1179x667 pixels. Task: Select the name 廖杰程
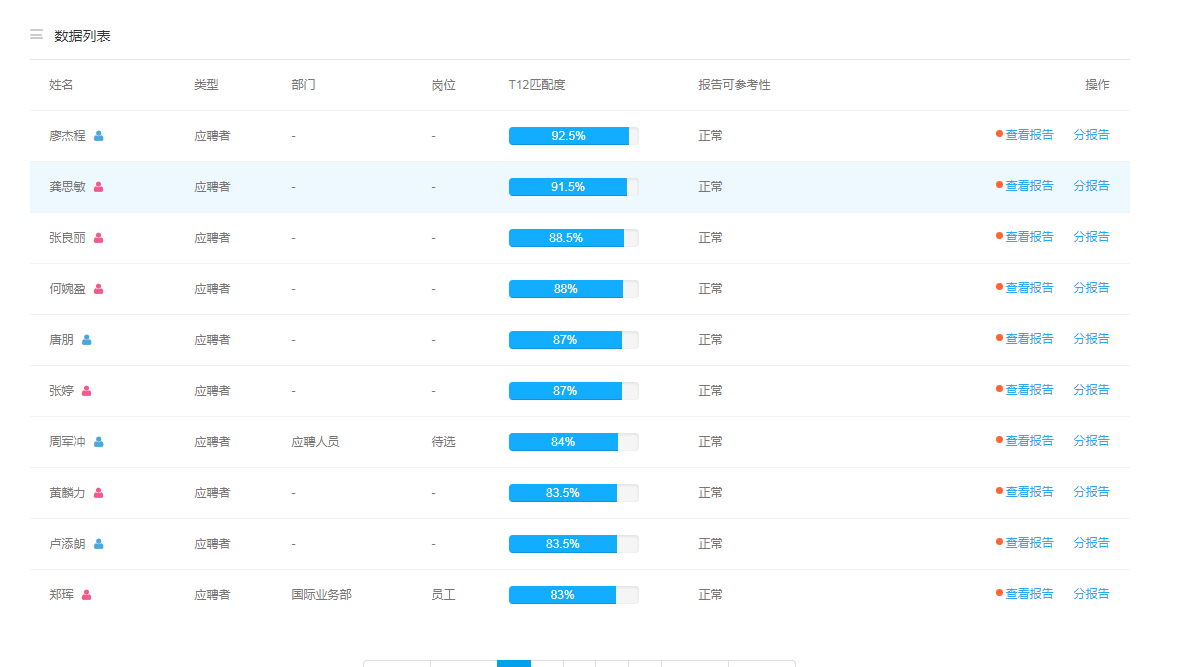pos(68,136)
